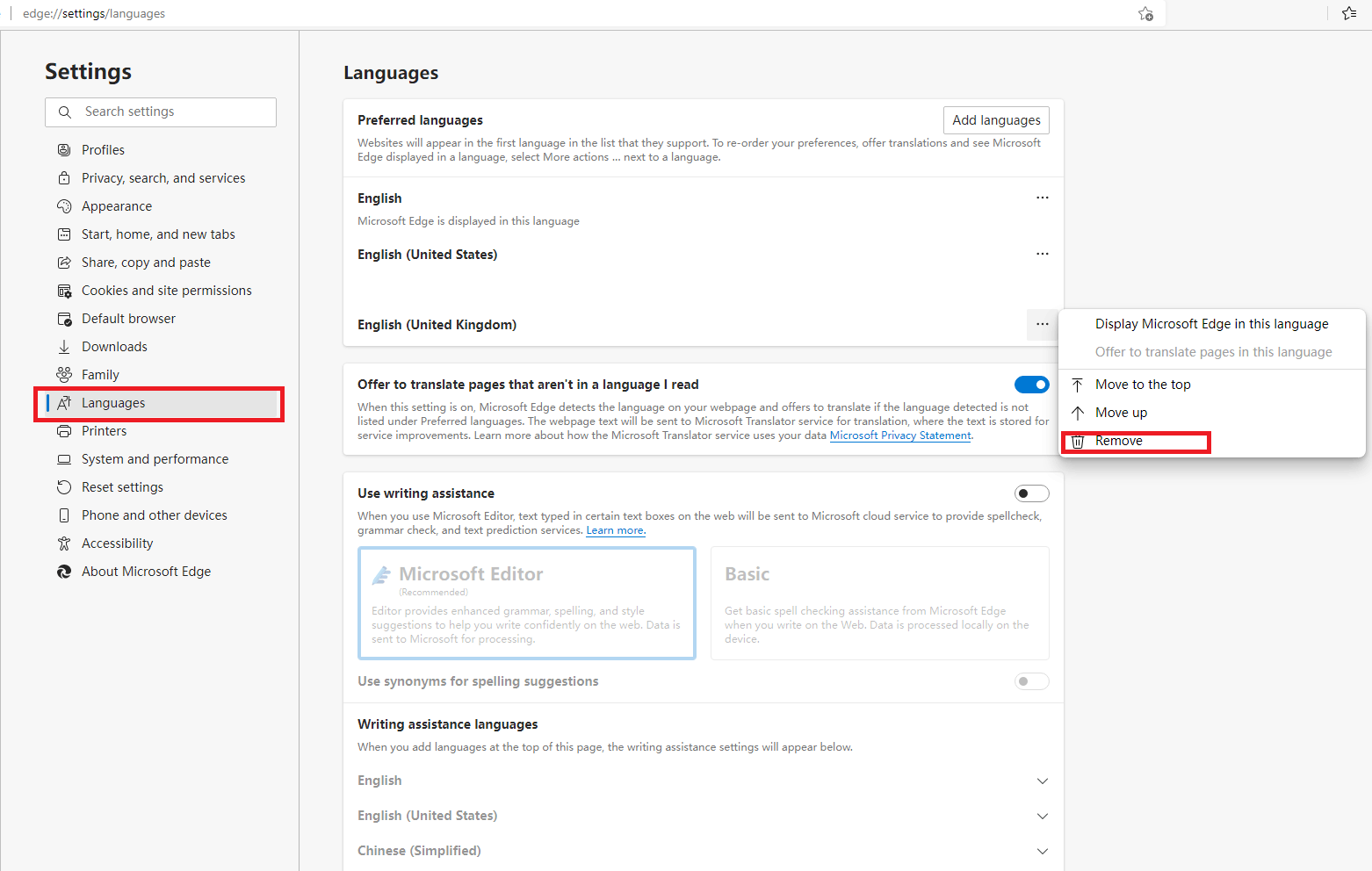Click the Writing assistance languages heading
Viewport: 1372px width, 871px height.
click(447, 724)
